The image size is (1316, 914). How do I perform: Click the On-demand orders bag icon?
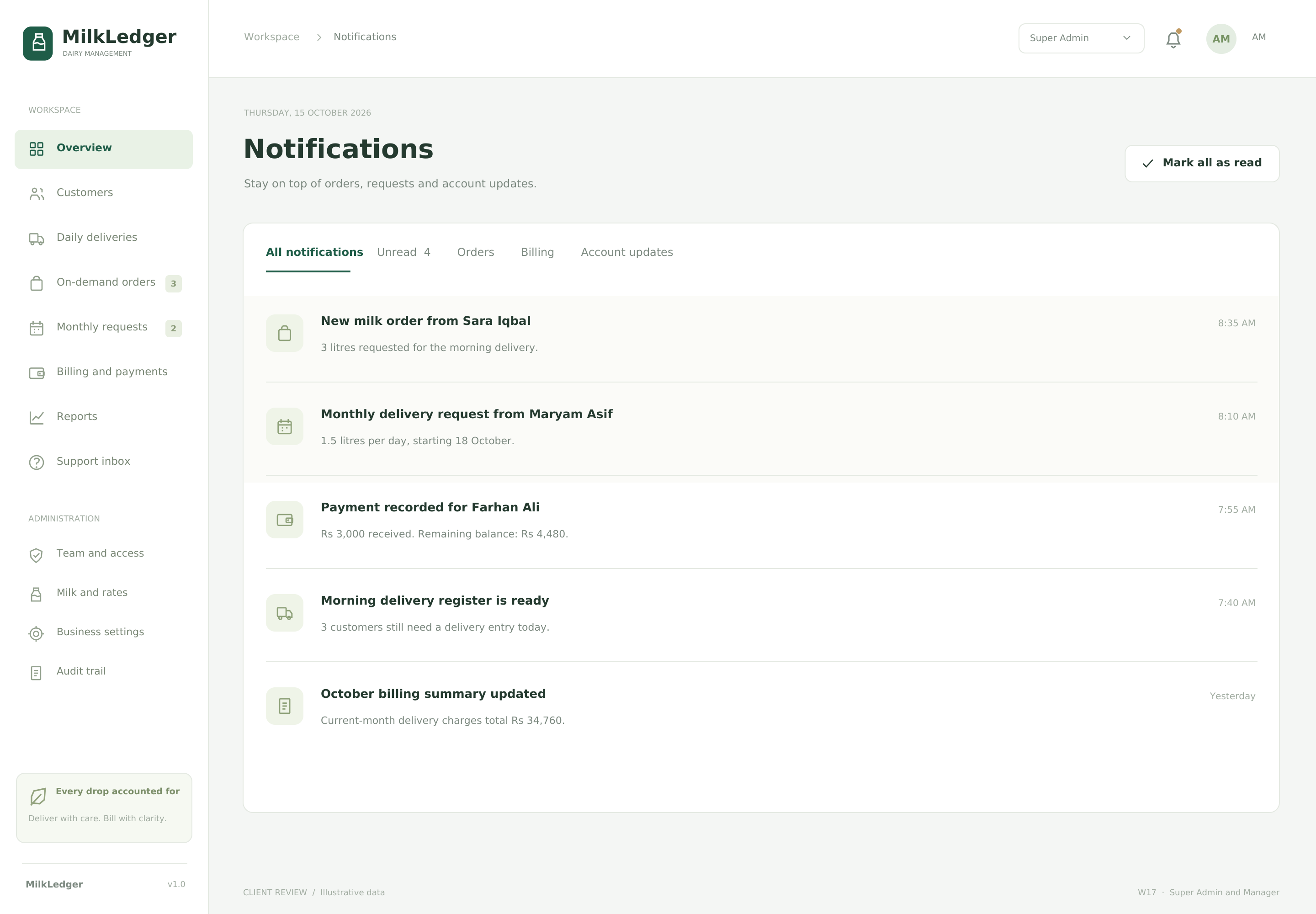tap(37, 283)
